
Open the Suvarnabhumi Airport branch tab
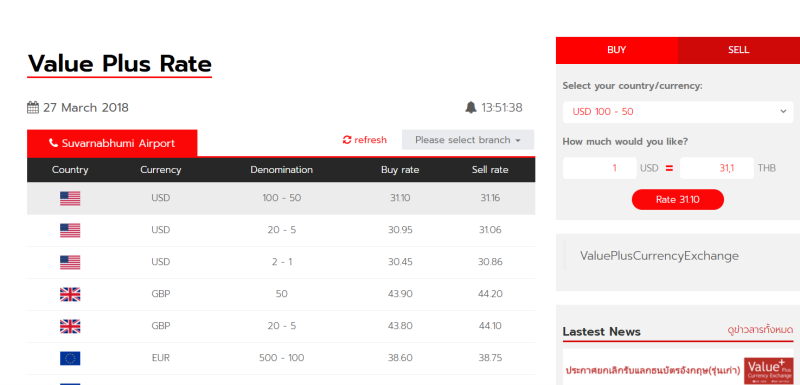click(112, 143)
